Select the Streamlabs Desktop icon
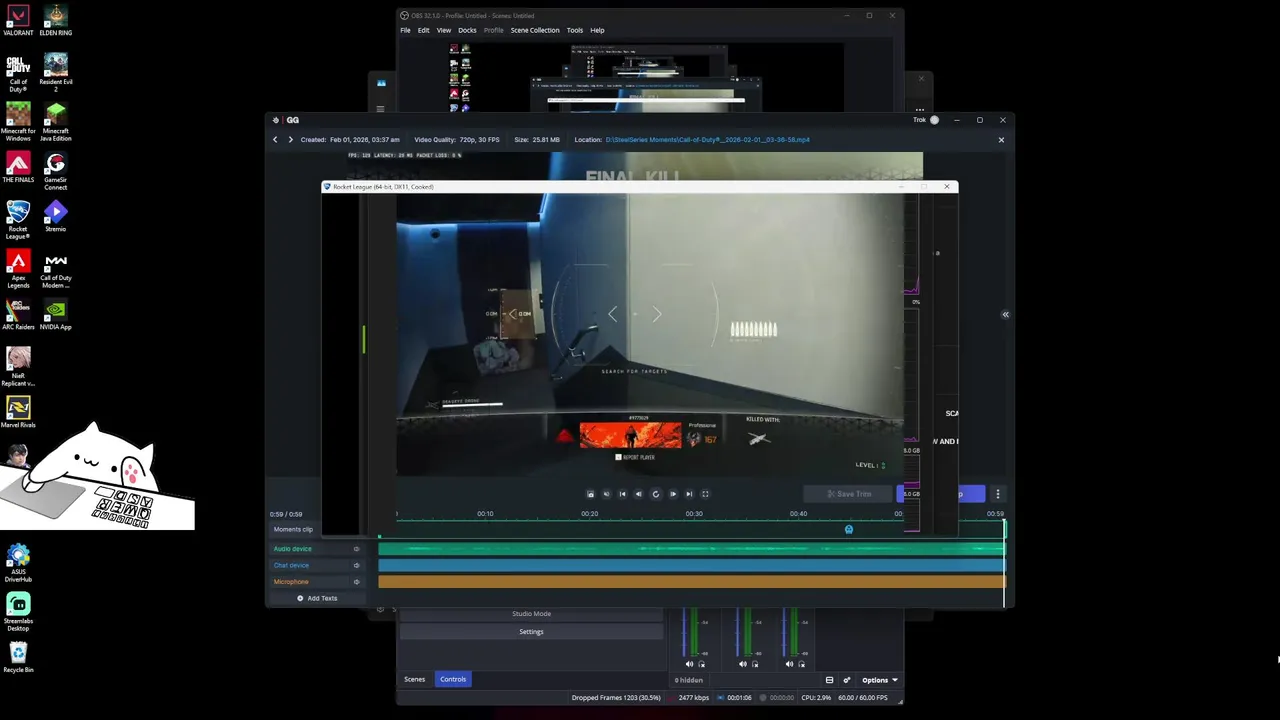1280x720 pixels. click(x=18, y=613)
